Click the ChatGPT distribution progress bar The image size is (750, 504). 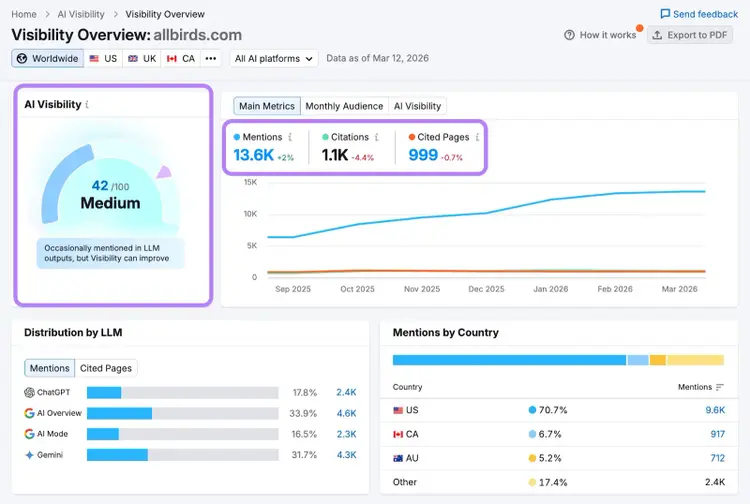183,393
